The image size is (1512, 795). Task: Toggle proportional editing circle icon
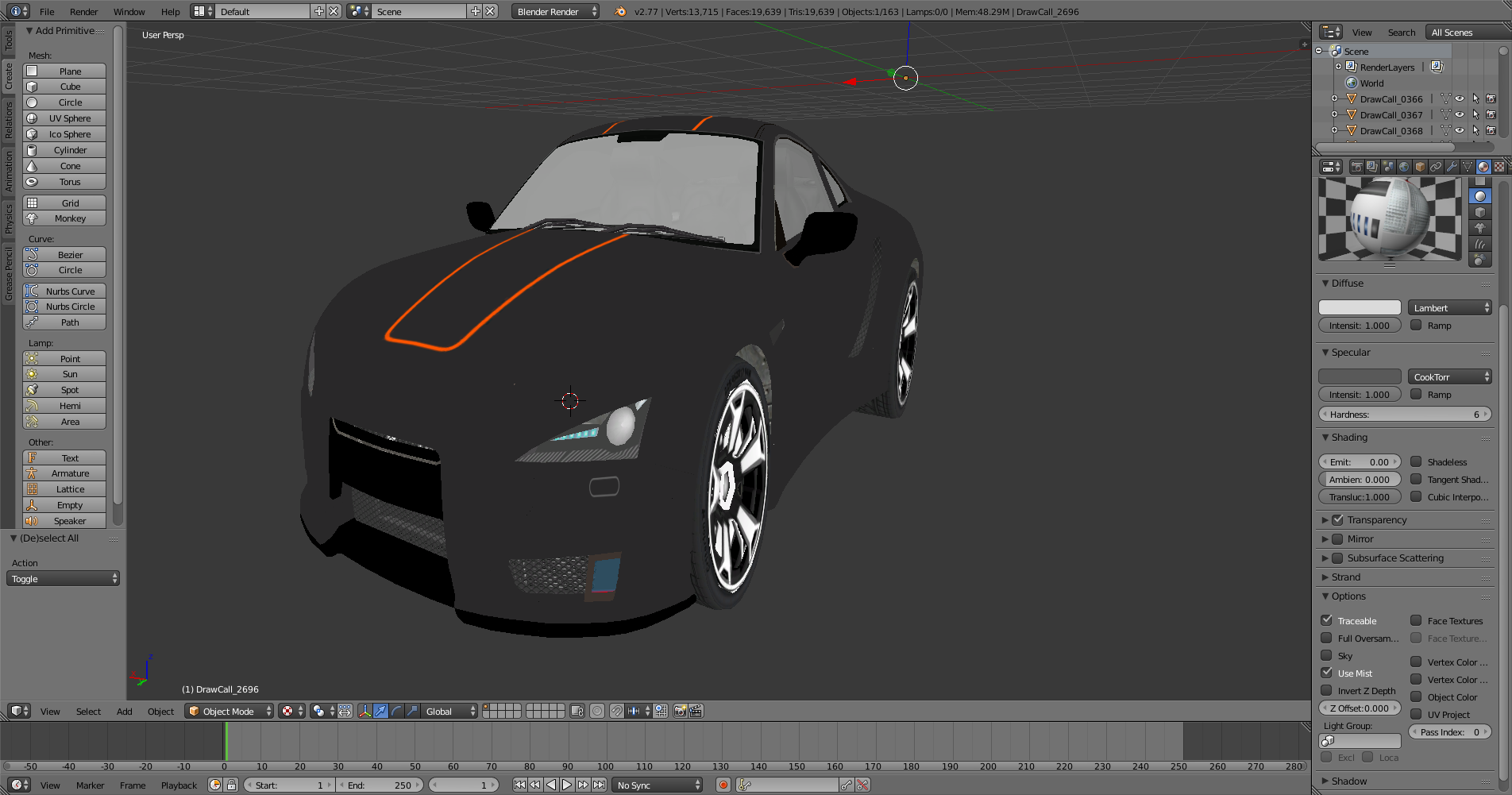(x=596, y=711)
